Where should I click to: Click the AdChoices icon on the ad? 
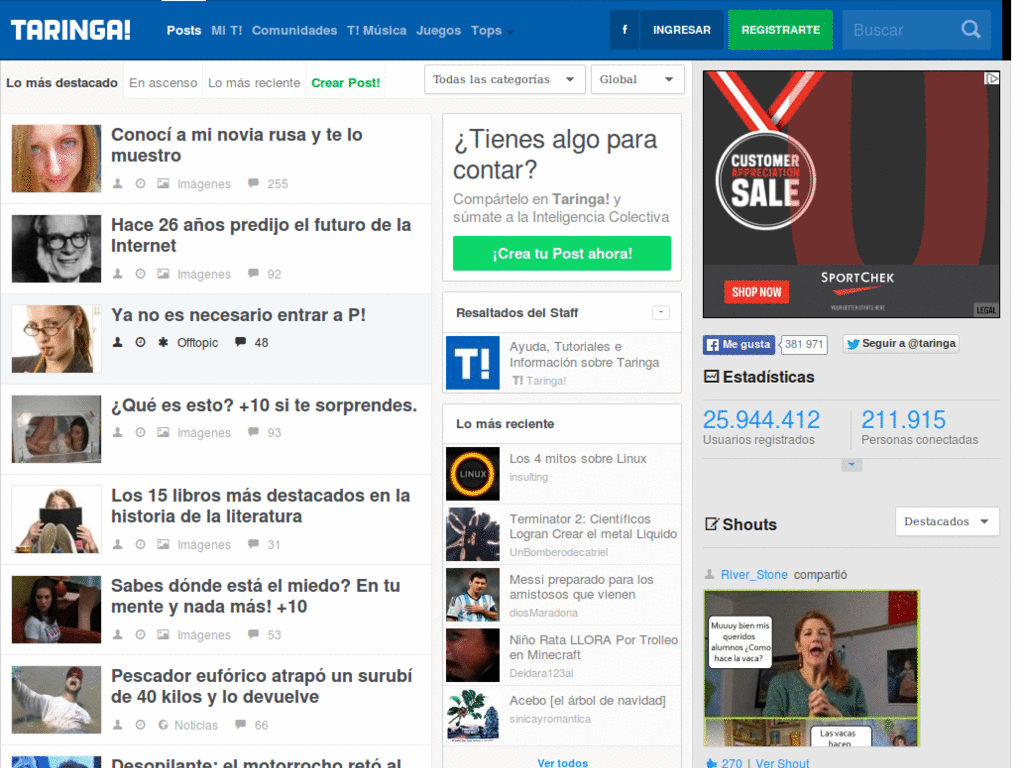(992, 78)
